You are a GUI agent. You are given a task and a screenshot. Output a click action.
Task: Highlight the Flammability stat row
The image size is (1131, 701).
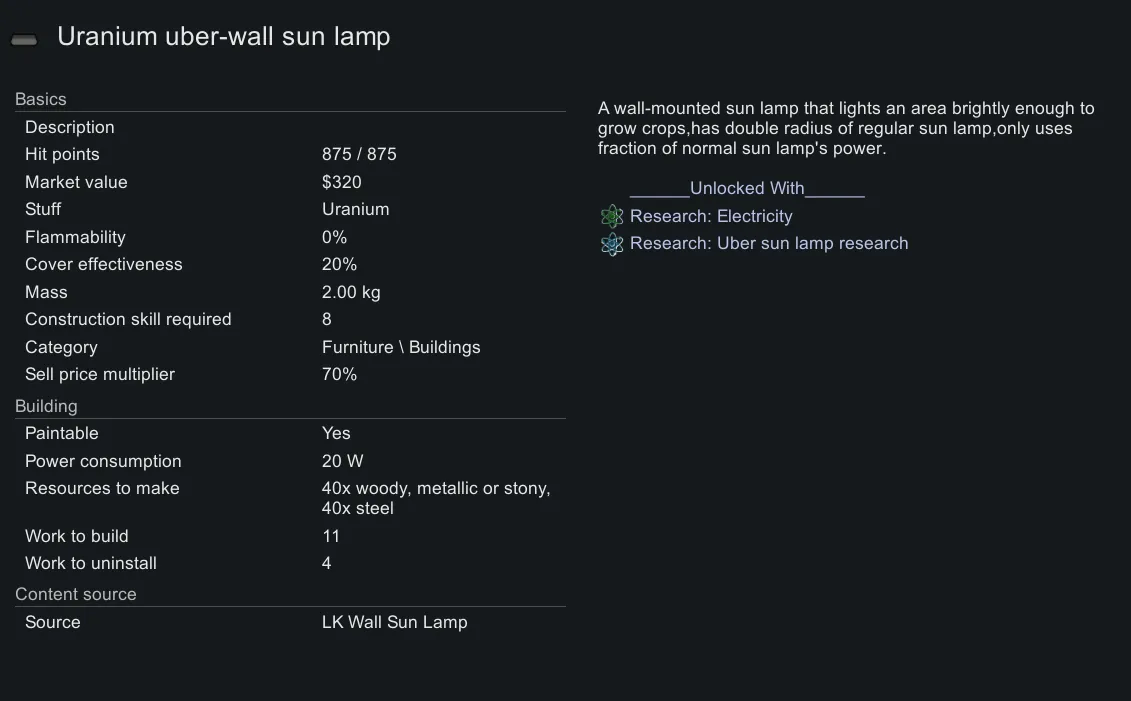tap(290, 237)
